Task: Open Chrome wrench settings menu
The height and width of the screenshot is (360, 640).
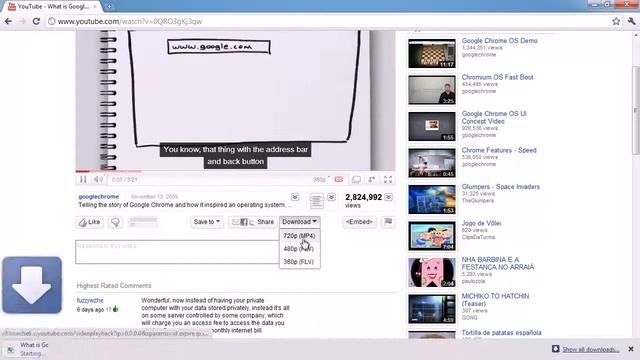Action: [x=631, y=21]
